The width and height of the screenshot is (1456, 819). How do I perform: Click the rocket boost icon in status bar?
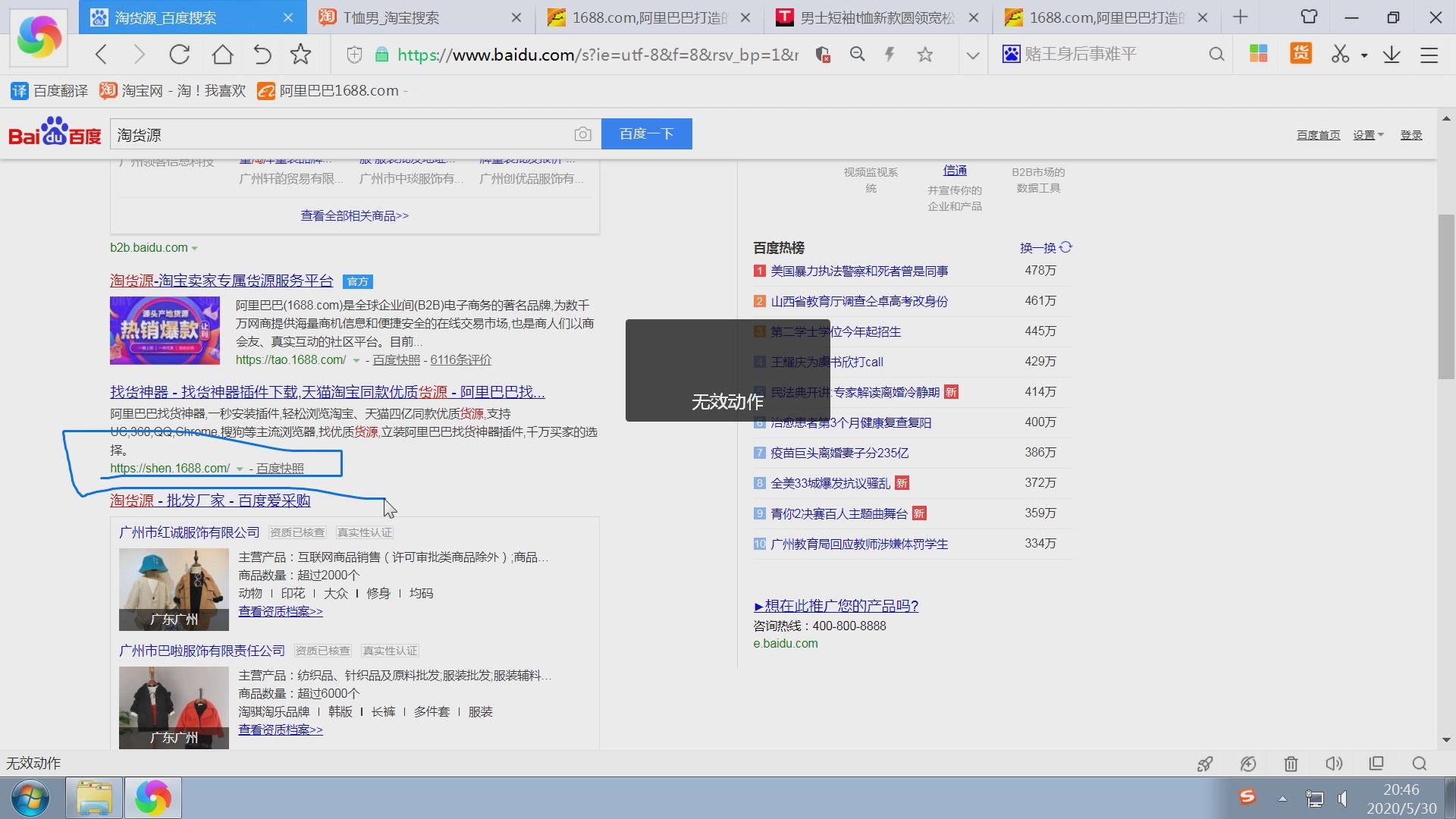coord(1205,764)
